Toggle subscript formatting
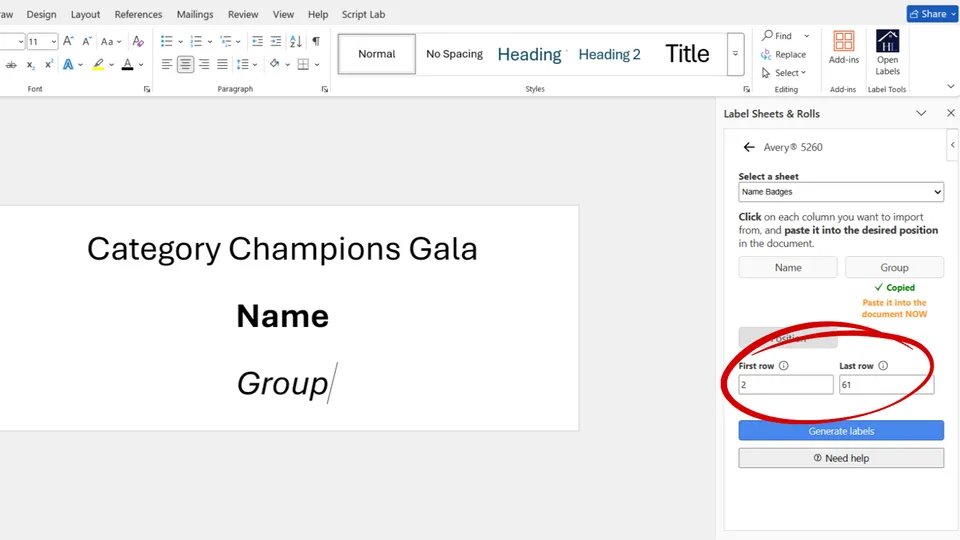Viewport: 960px width, 540px height. [31, 64]
